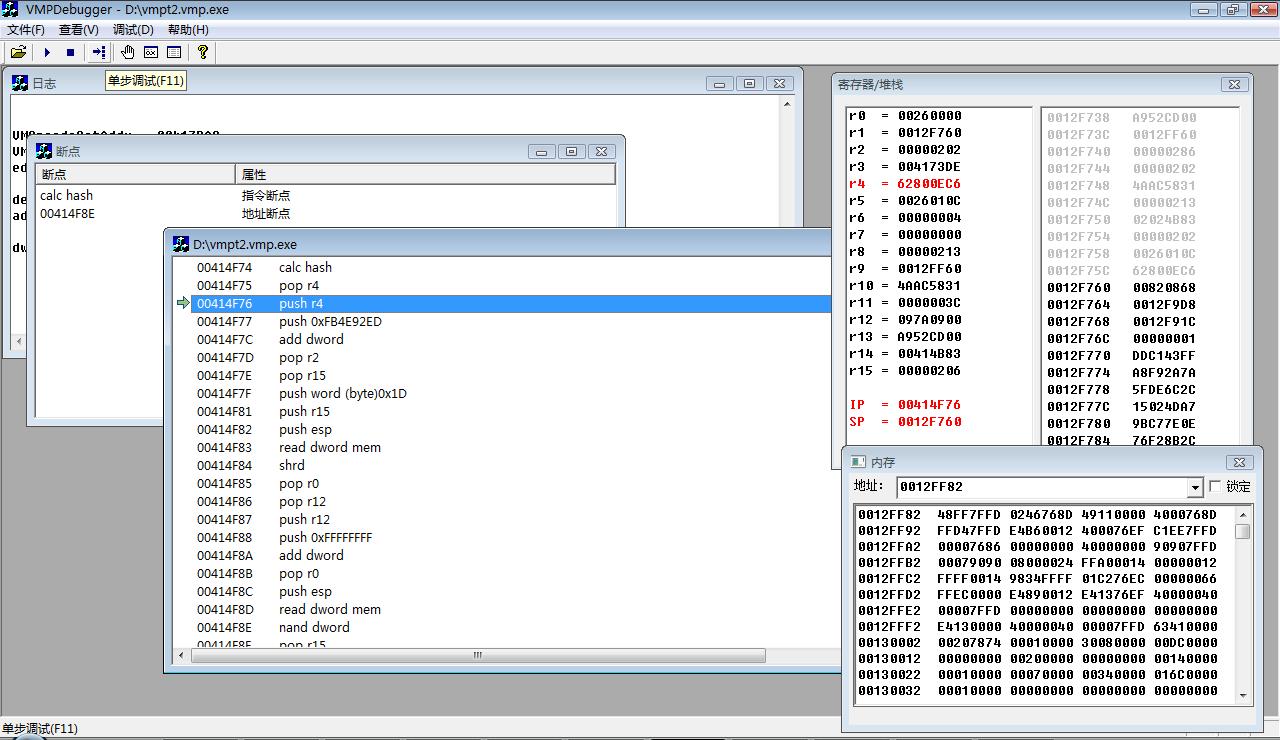
Task: Click the 内存 window's title icon
Action: (x=858, y=462)
